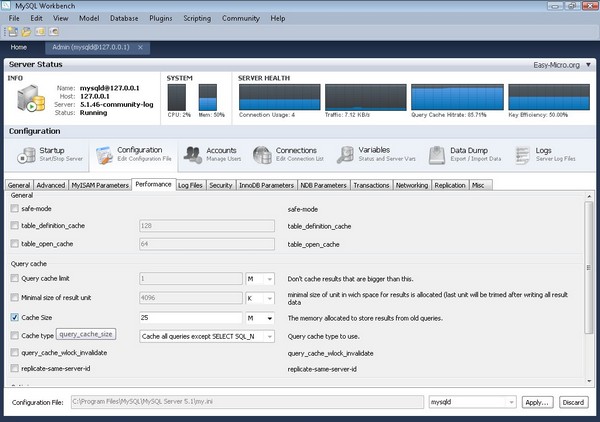The height and width of the screenshot is (422, 600).
Task: Switch to the Replication tab
Action: point(450,185)
